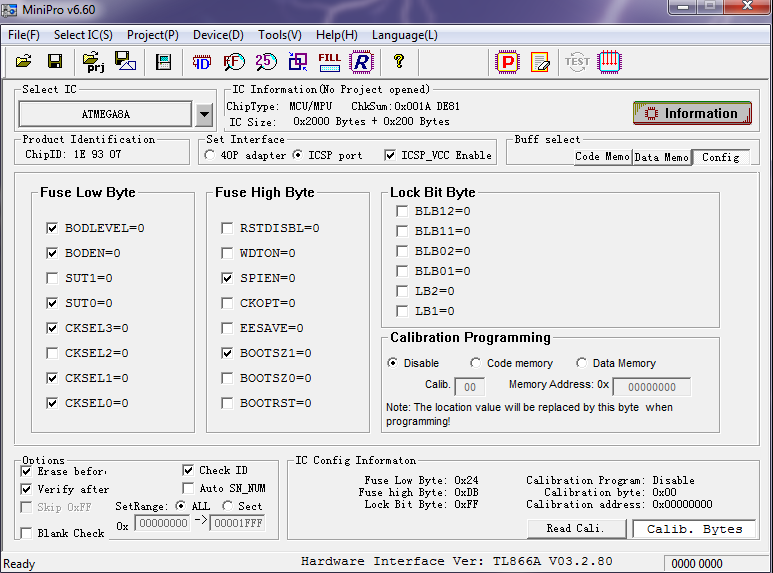The height and width of the screenshot is (573, 773).
Task: Select the 40P adapter radio button
Action: click(x=210, y=155)
